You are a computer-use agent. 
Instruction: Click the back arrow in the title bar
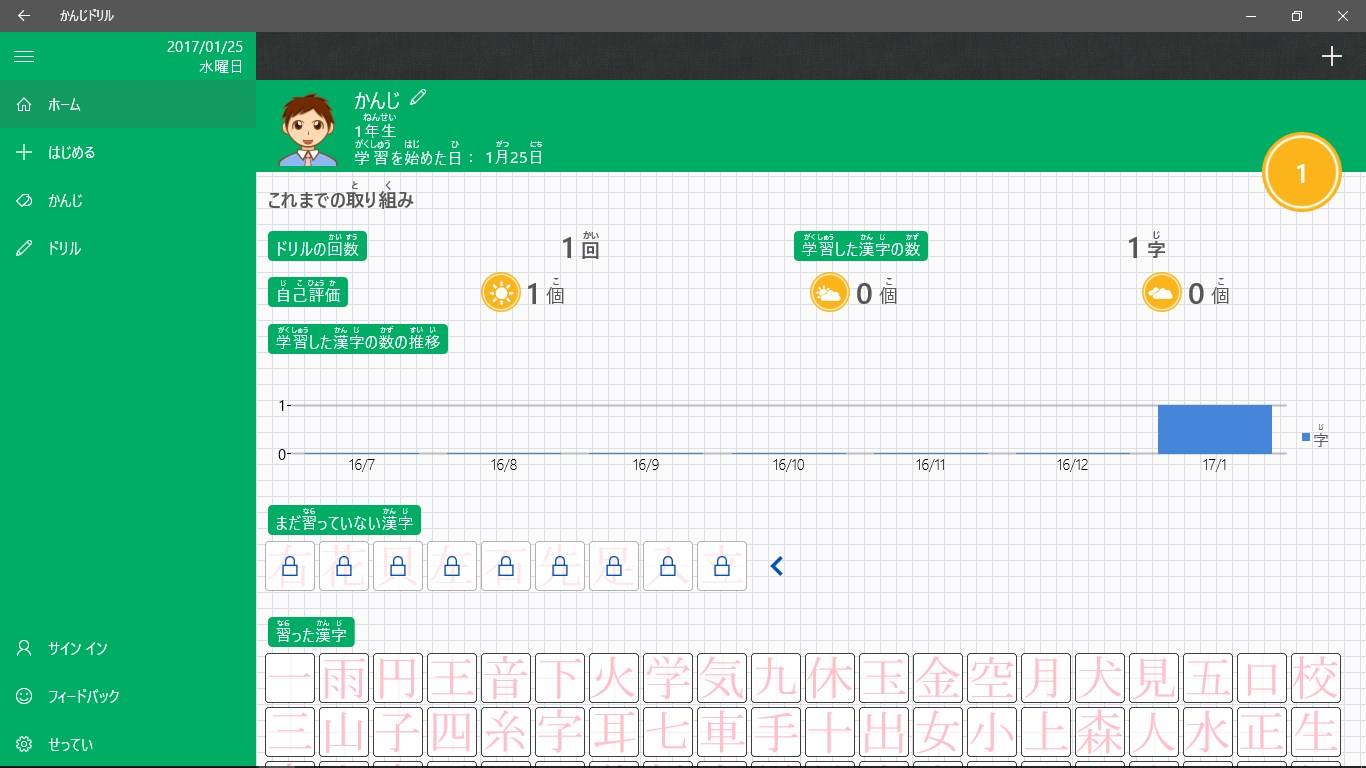click(x=23, y=15)
